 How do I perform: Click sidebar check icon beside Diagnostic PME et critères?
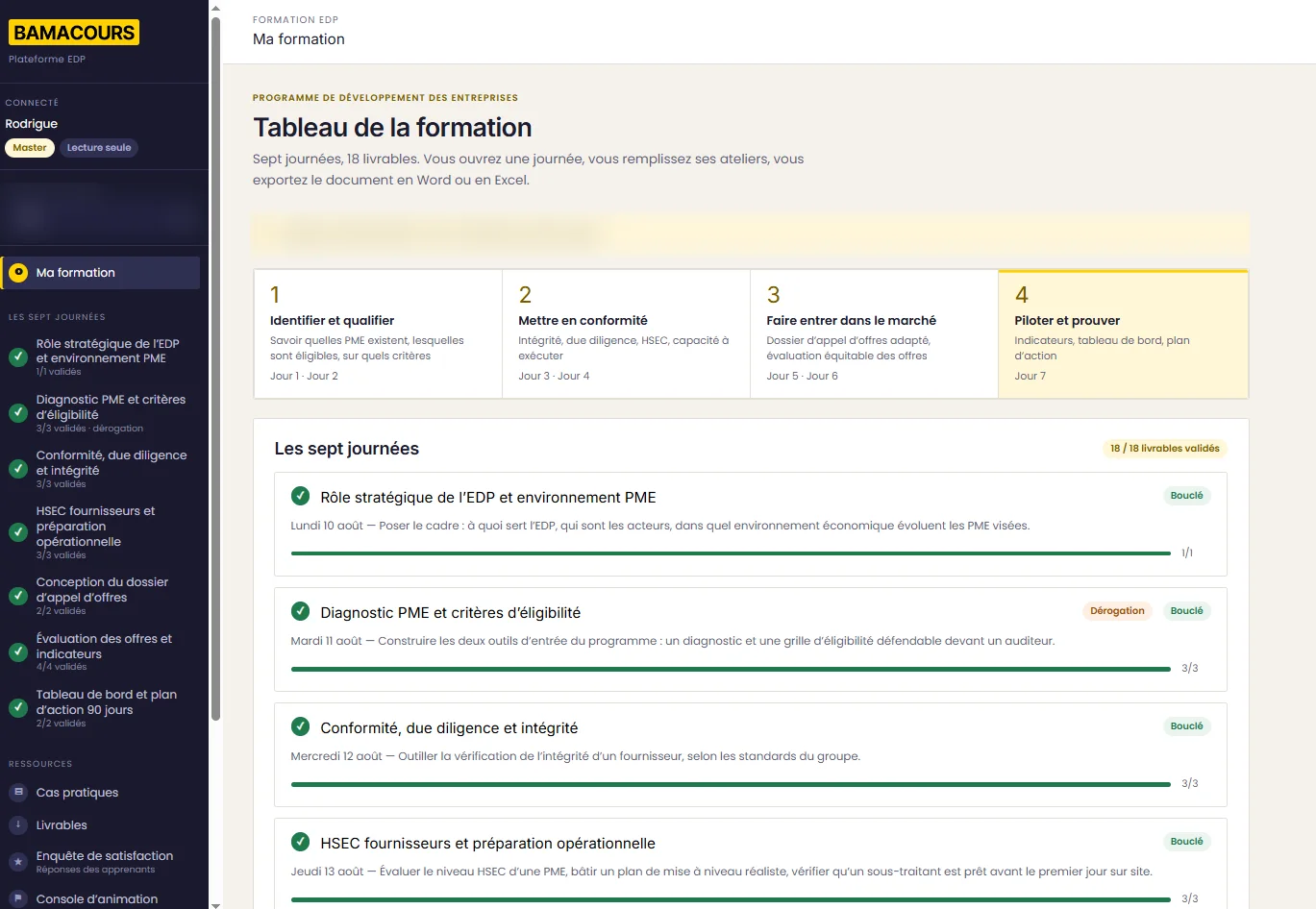[x=18, y=413]
